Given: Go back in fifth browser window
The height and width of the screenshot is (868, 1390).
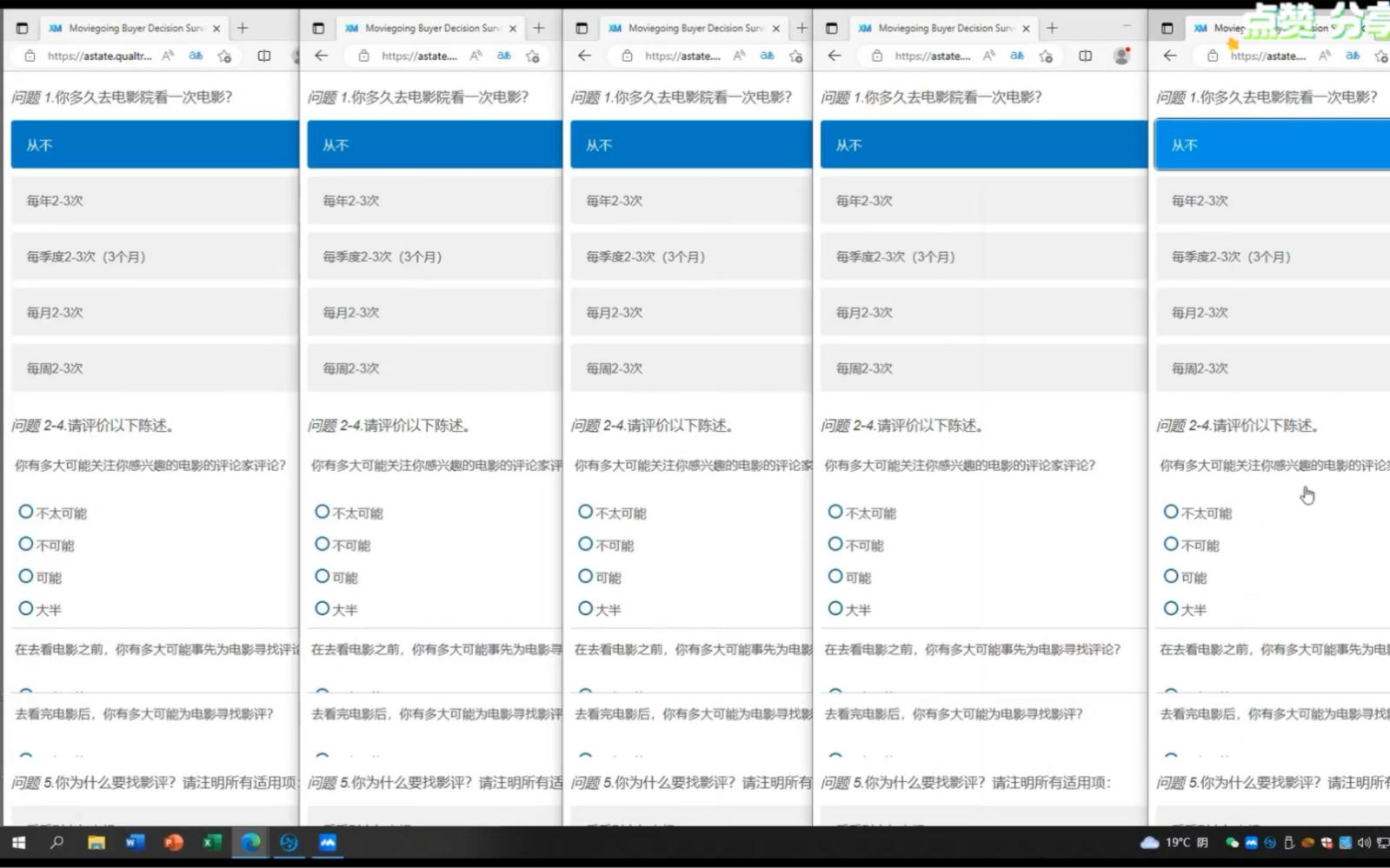Looking at the screenshot, I should (1170, 56).
